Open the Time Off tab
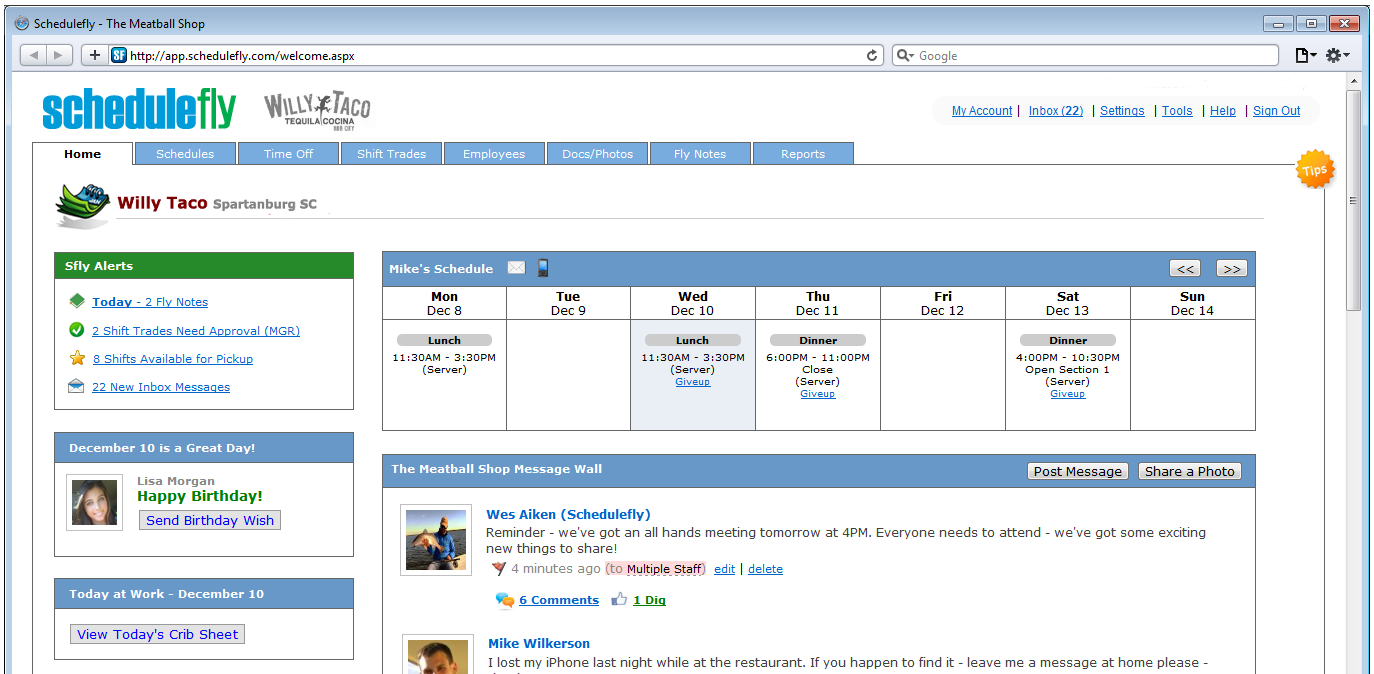The height and width of the screenshot is (674, 1374). [289, 154]
